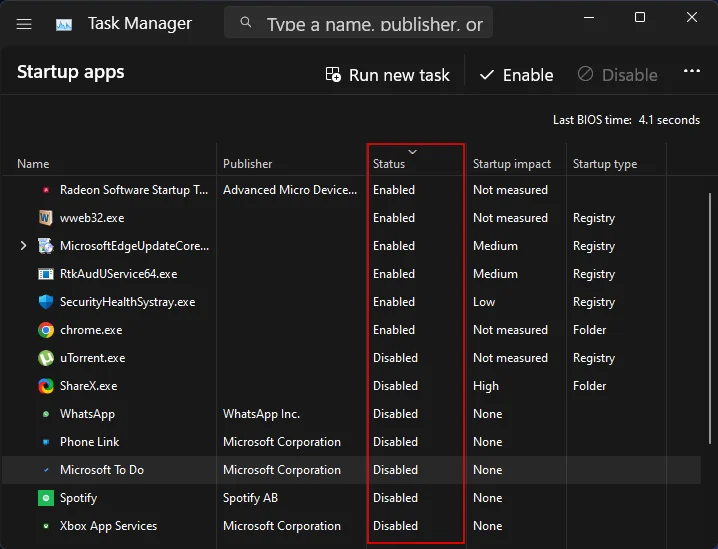Screen dimensions: 718x549
Task: Click the Advanced Micro Device... publisher cell
Action: tap(290, 190)
